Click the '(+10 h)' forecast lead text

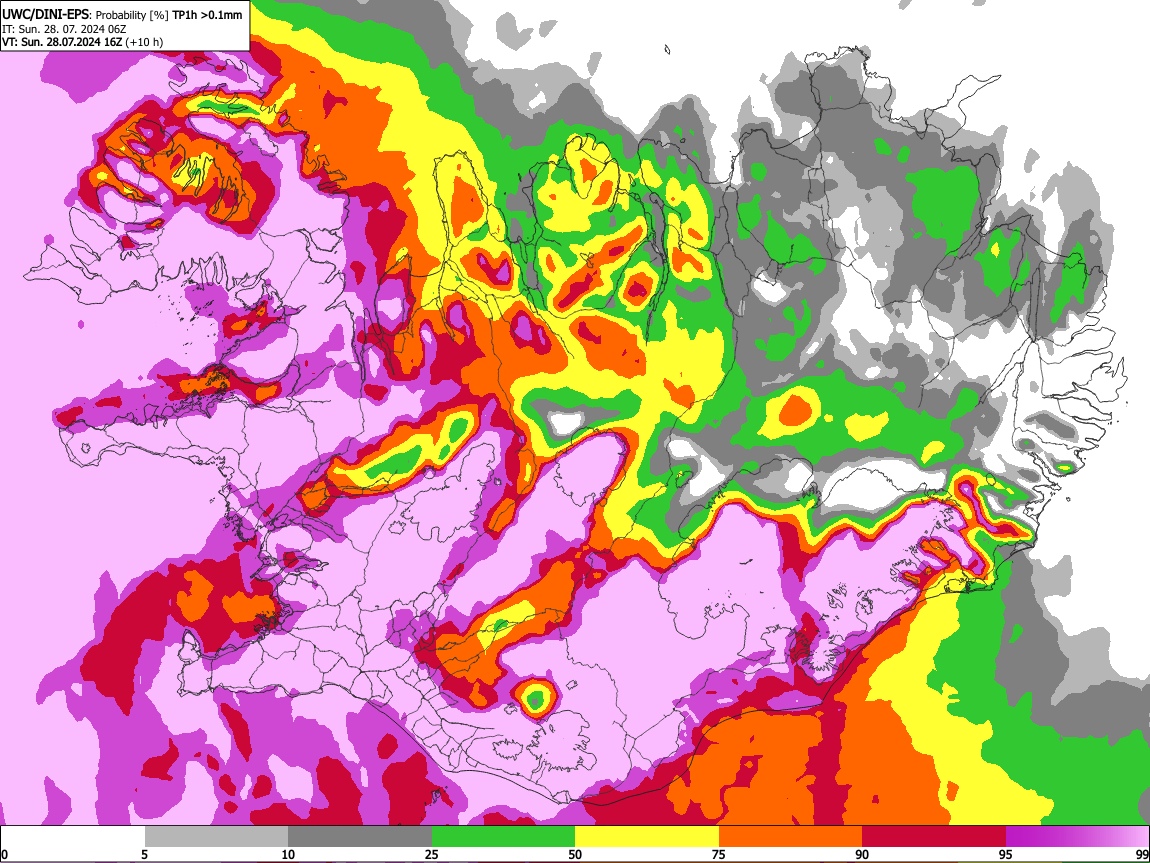pos(144,43)
